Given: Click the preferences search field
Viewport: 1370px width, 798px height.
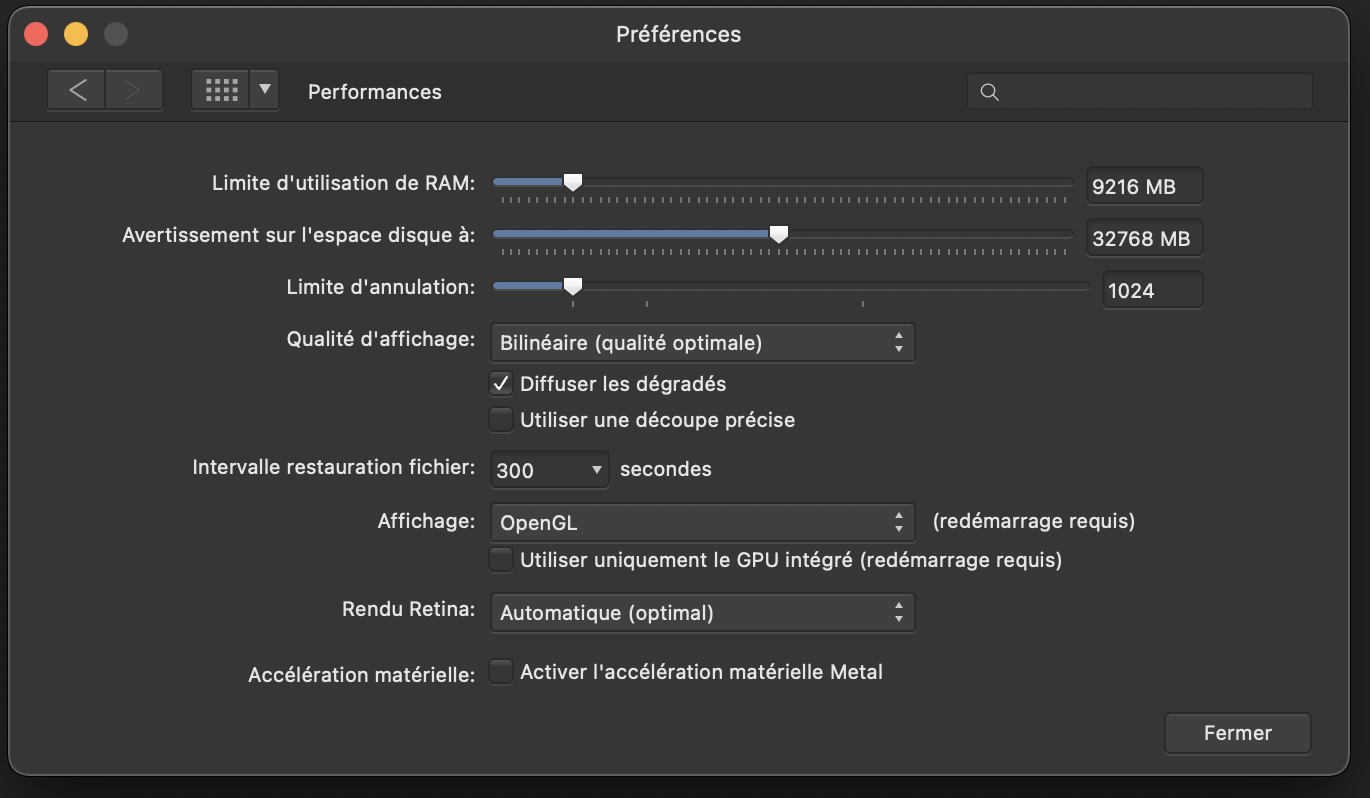Looking at the screenshot, I should coord(1150,92).
